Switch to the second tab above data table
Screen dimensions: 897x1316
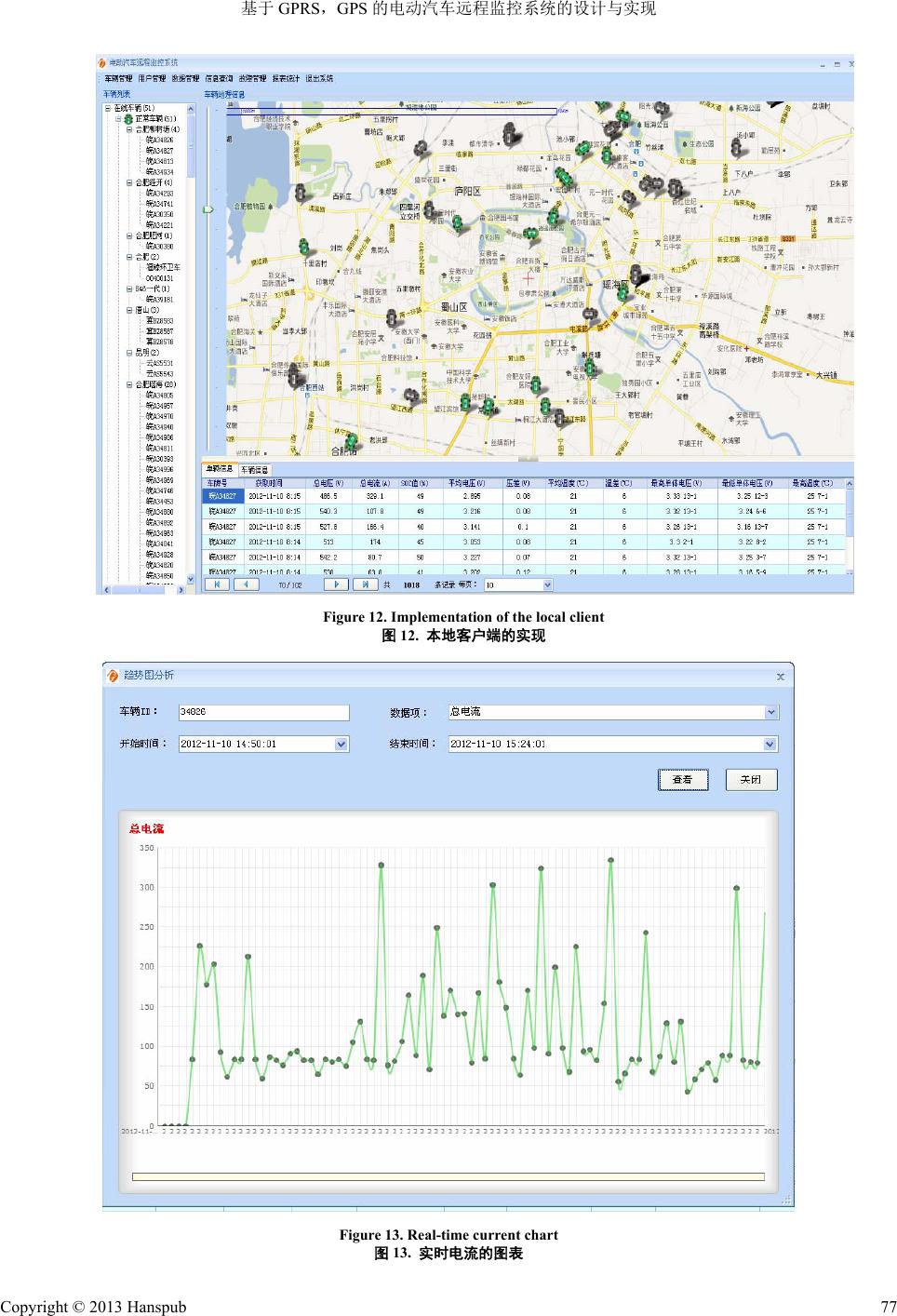[255, 470]
